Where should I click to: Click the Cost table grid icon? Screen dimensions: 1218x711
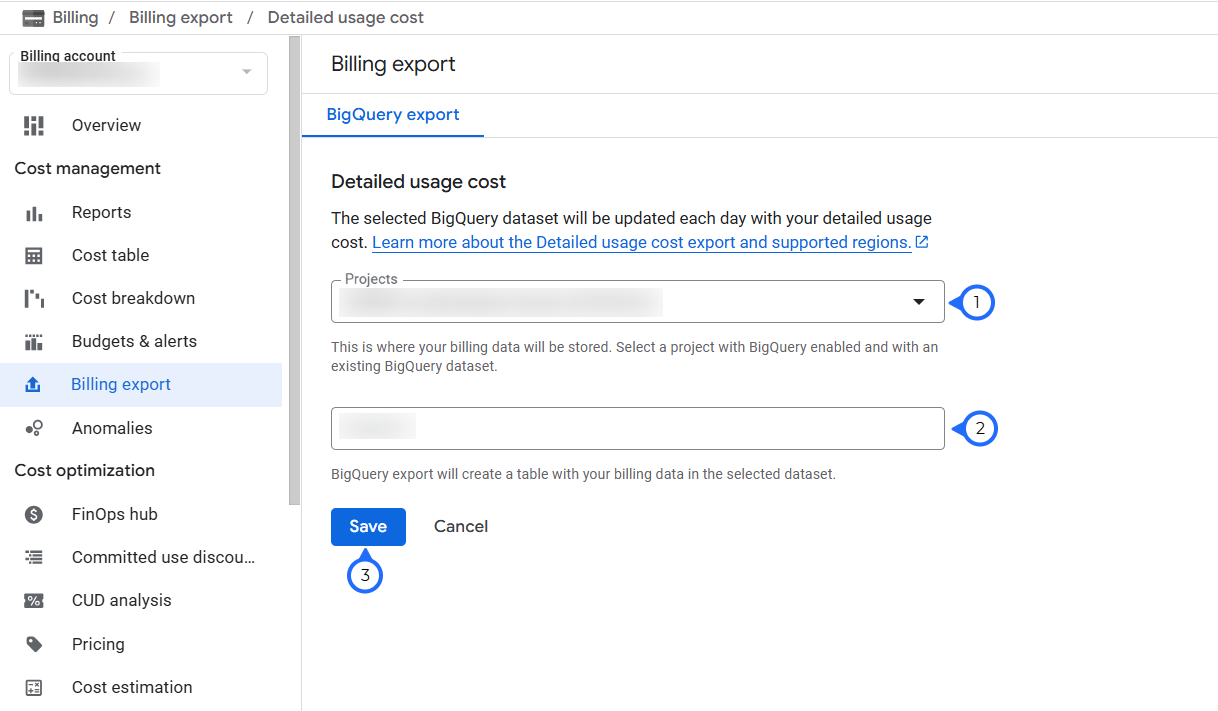pyautogui.click(x=34, y=255)
